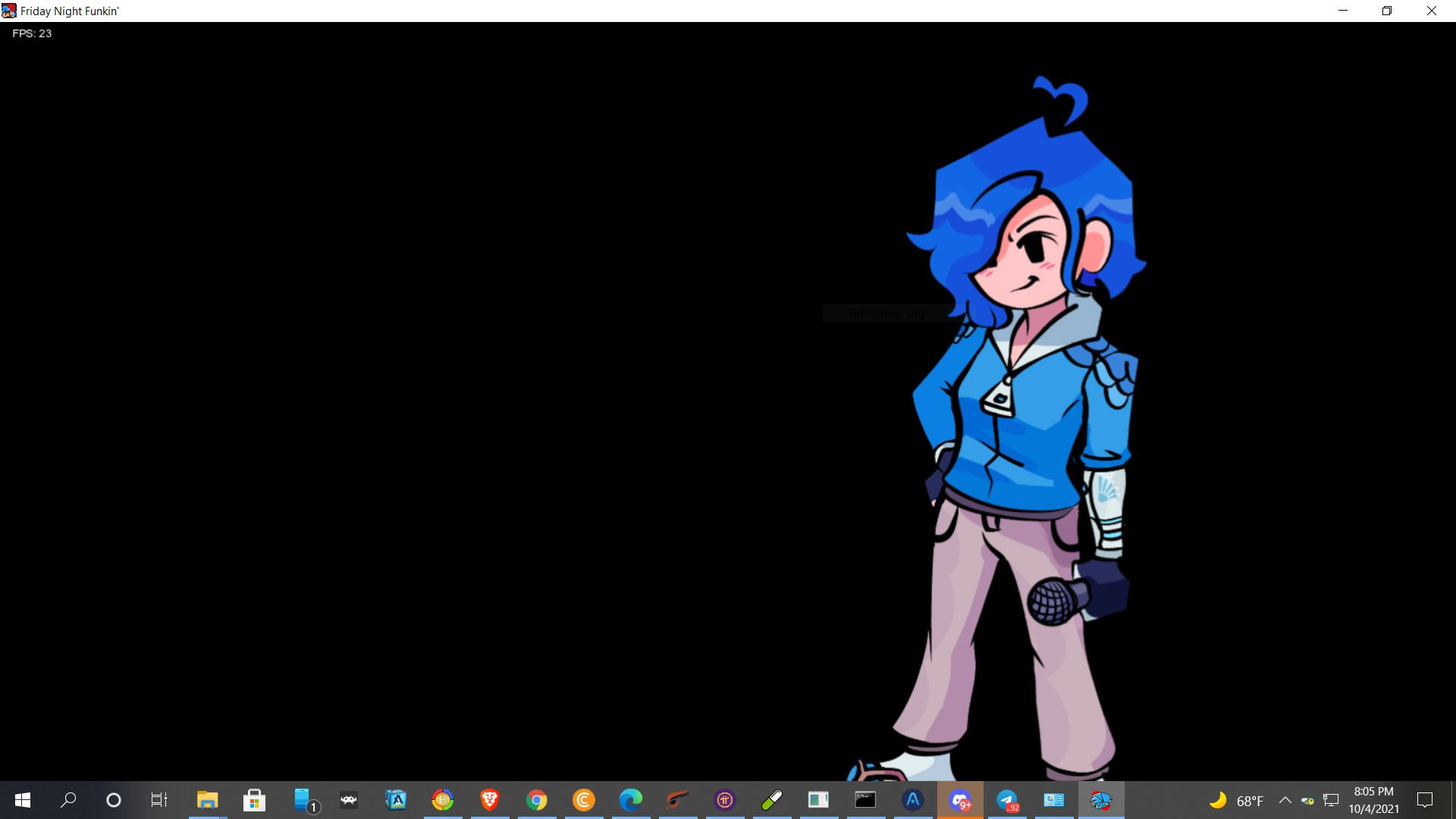Click the green pill taskbar icon
The image size is (1456, 819).
(771, 800)
